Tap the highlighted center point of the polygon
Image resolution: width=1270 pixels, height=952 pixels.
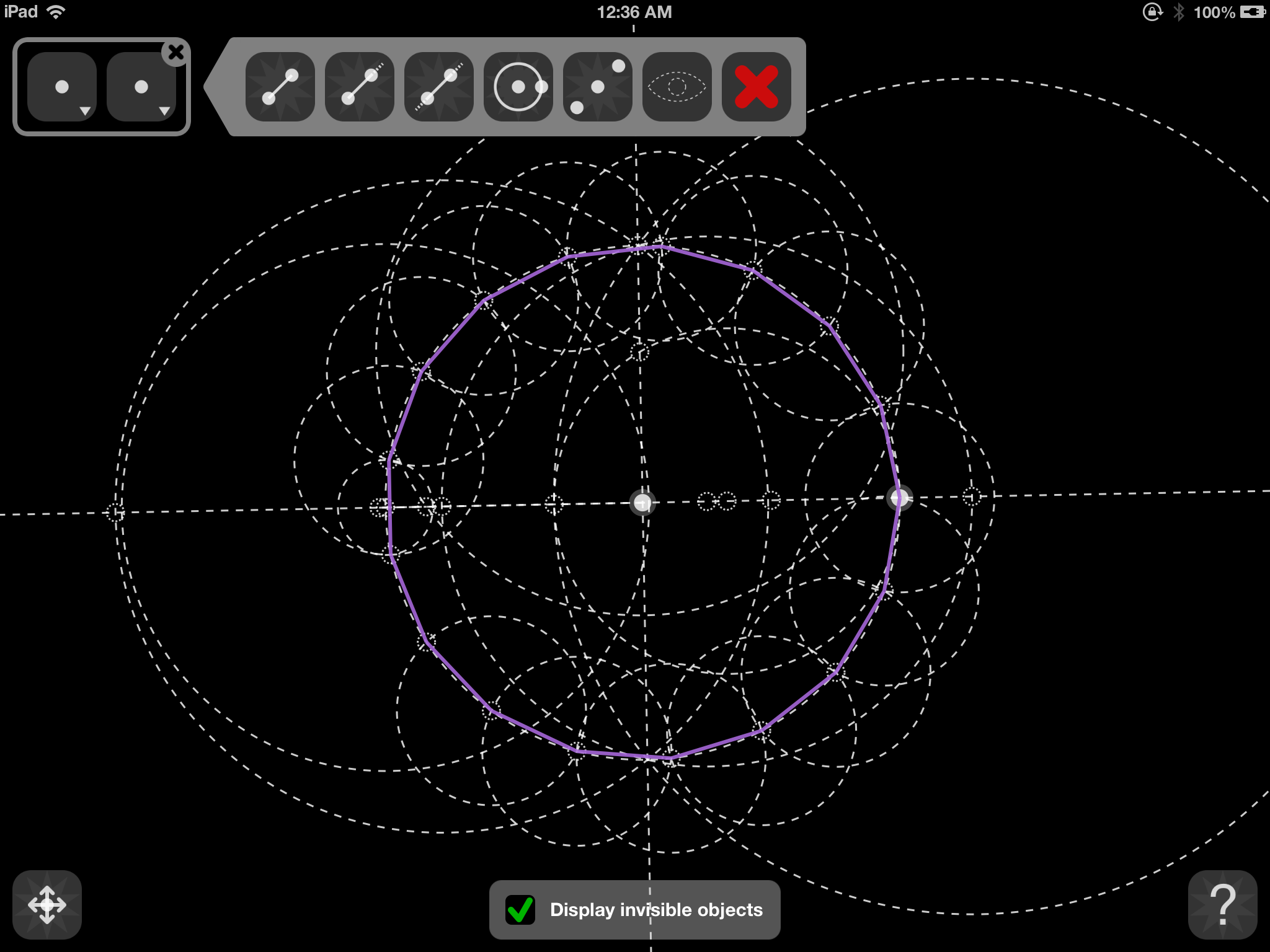642,502
